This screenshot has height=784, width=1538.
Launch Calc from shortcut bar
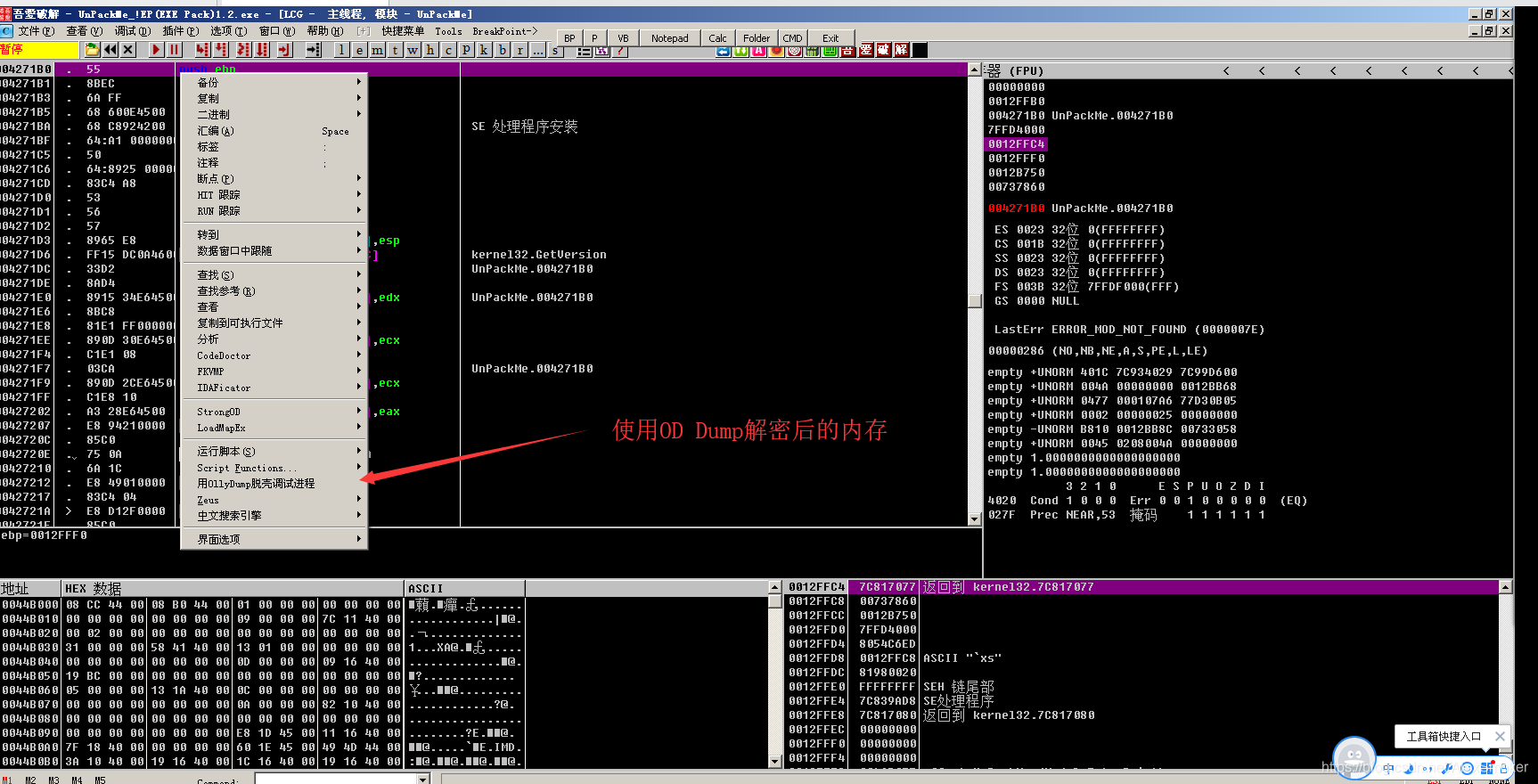click(717, 38)
